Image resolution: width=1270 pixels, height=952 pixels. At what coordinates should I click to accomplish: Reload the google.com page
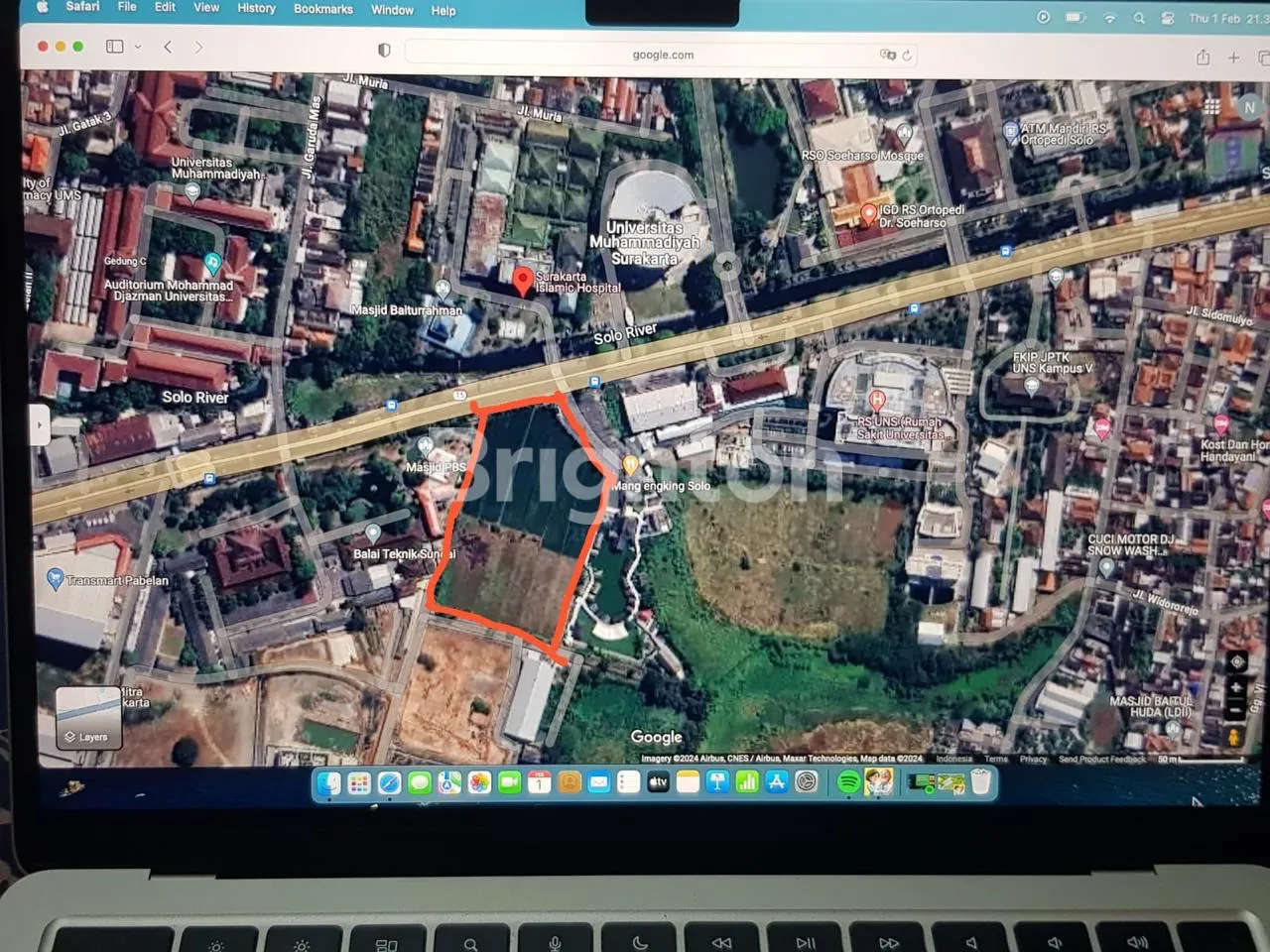(907, 56)
